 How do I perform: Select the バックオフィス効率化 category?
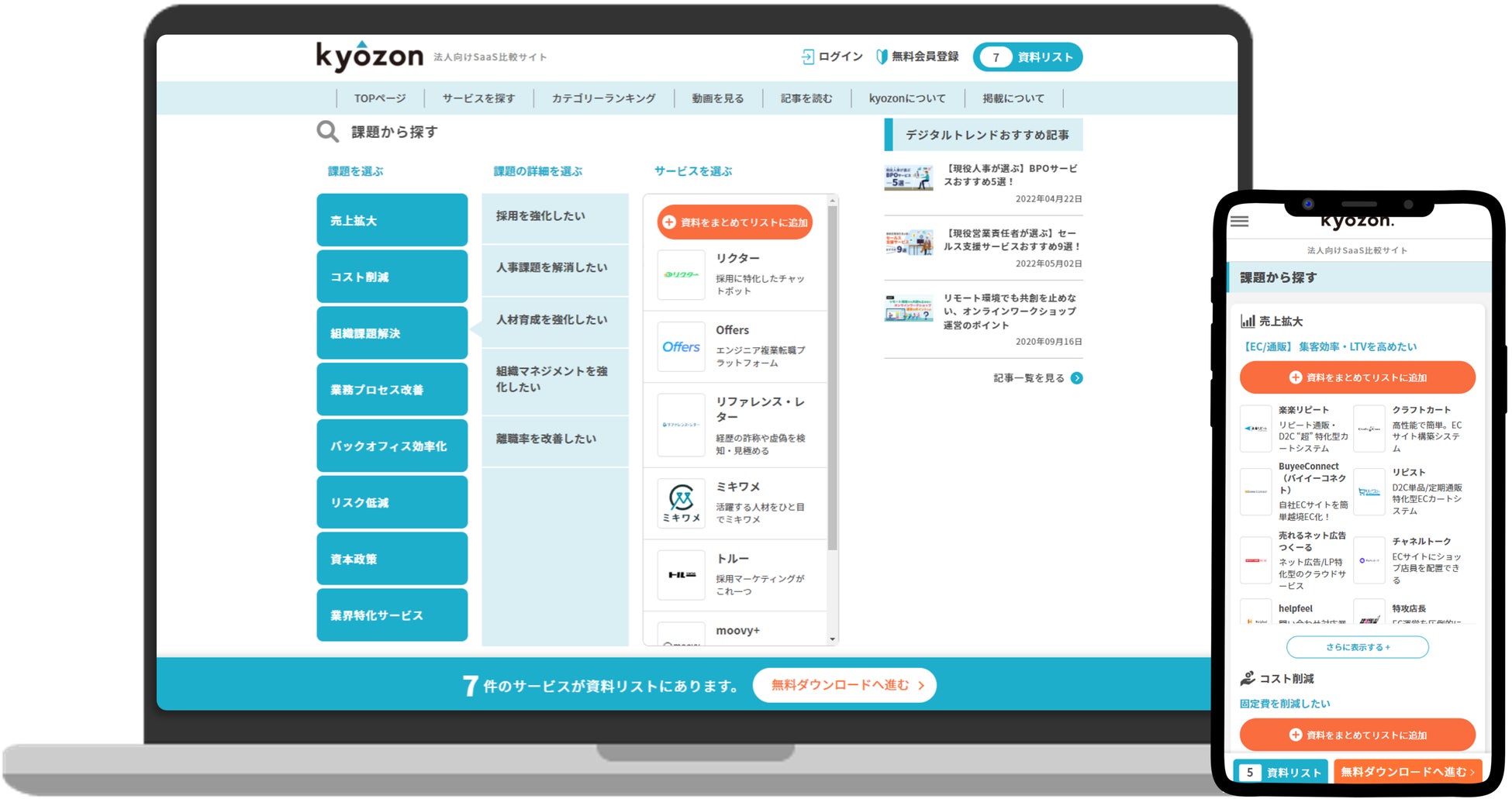(x=392, y=446)
